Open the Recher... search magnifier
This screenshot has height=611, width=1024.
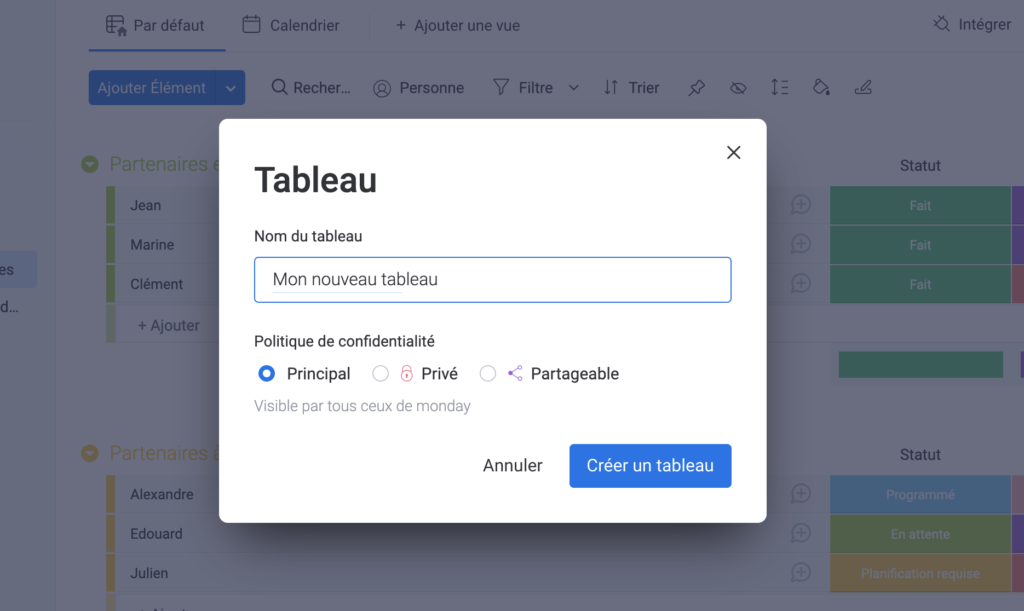click(x=279, y=87)
